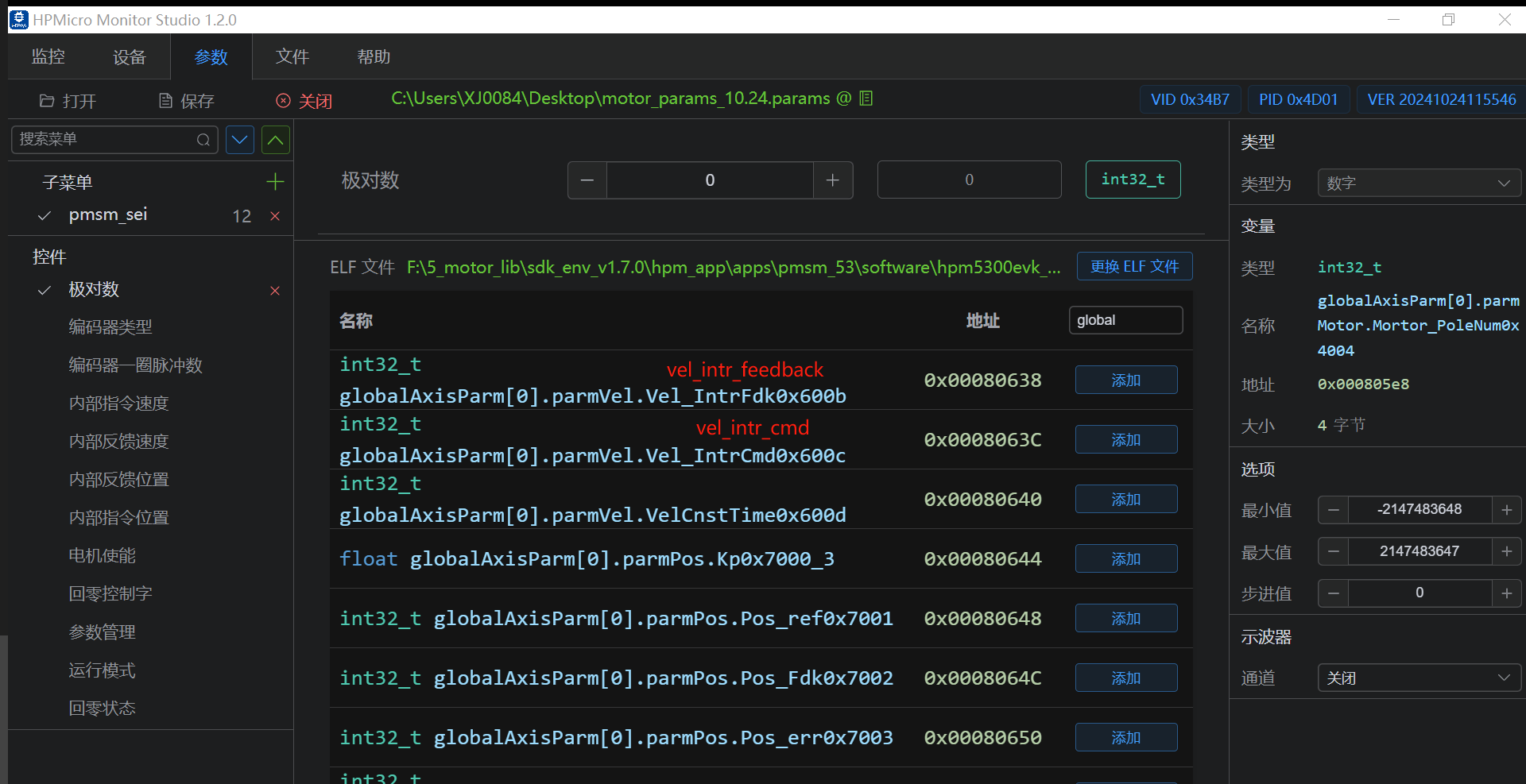The width and height of the screenshot is (1526, 784).
Task: Increase 极对数 value with plus
Action: (x=833, y=180)
